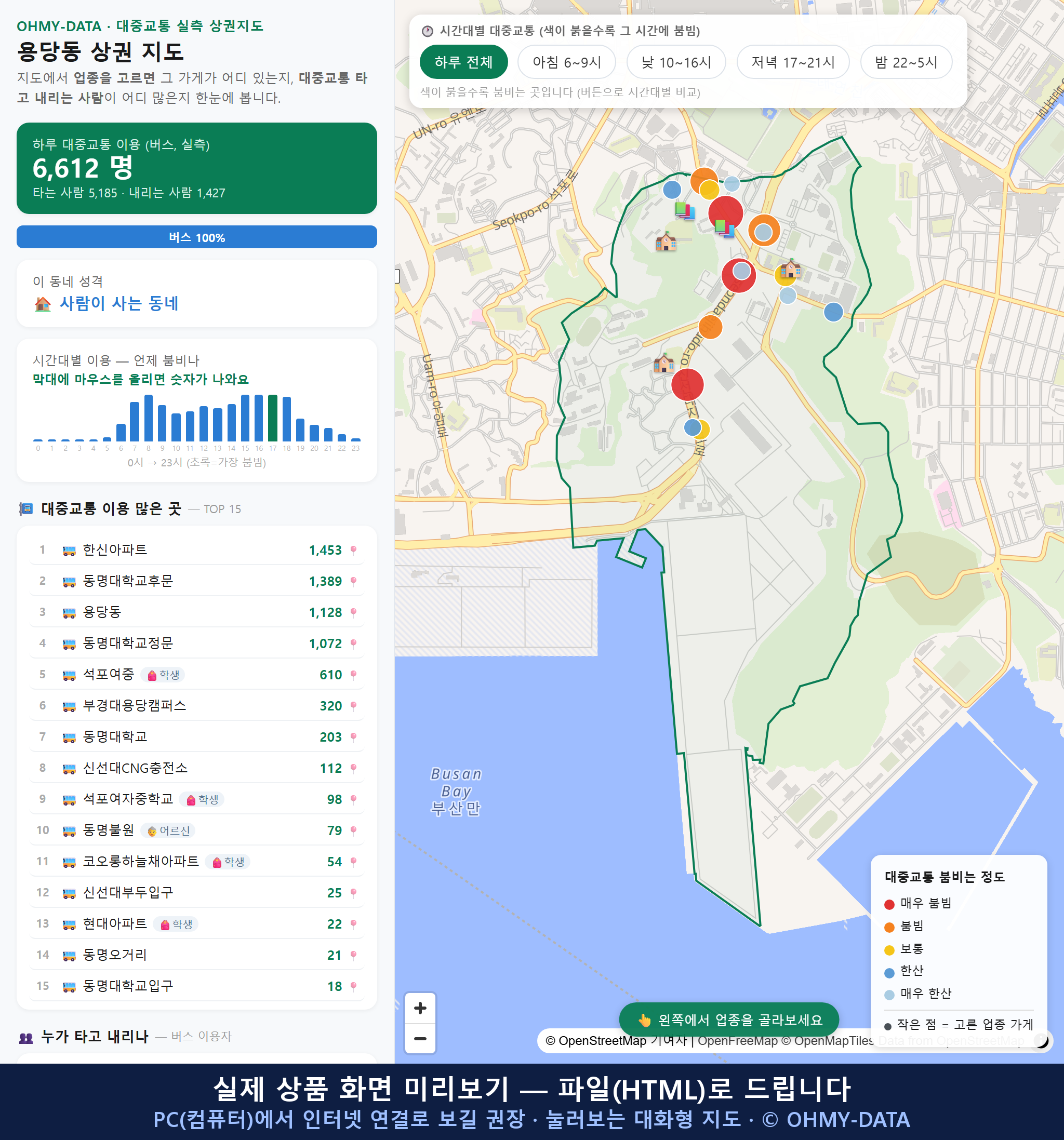The width and height of the screenshot is (1064, 1140).
Task: Click the bus icon beside 한신아파트
Action: coord(69,551)
